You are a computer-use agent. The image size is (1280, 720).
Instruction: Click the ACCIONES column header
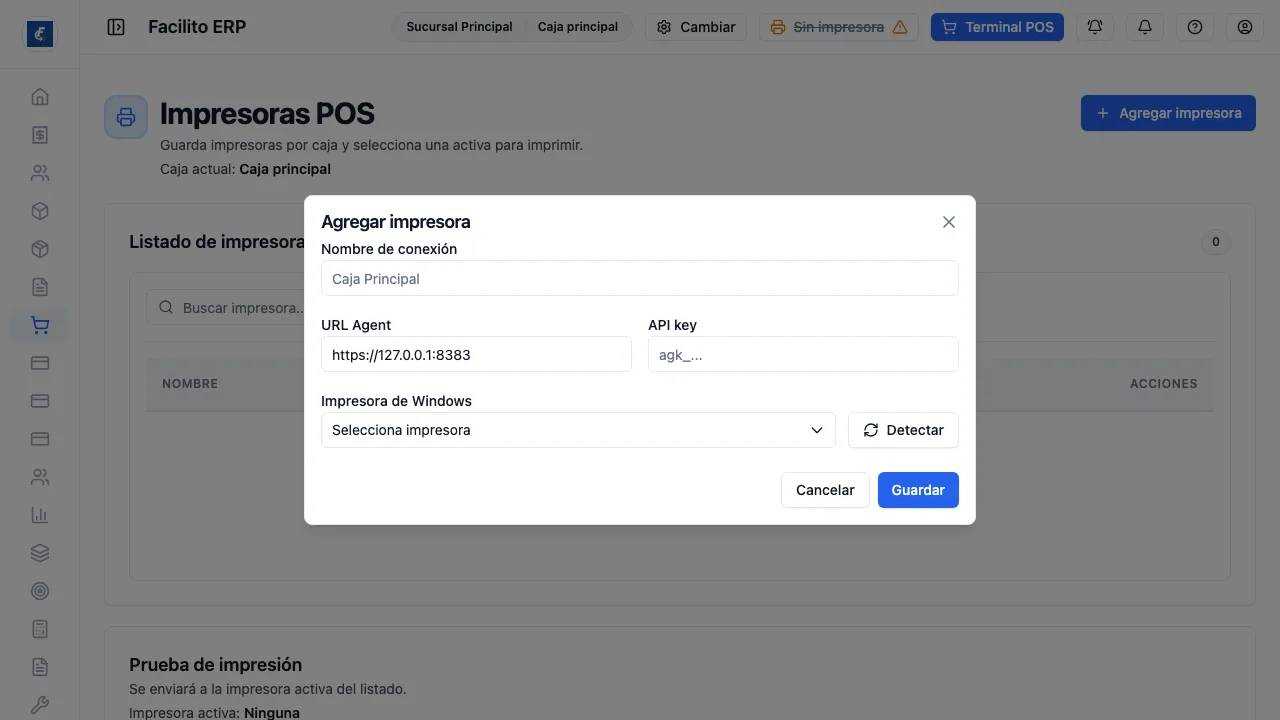tap(1163, 384)
